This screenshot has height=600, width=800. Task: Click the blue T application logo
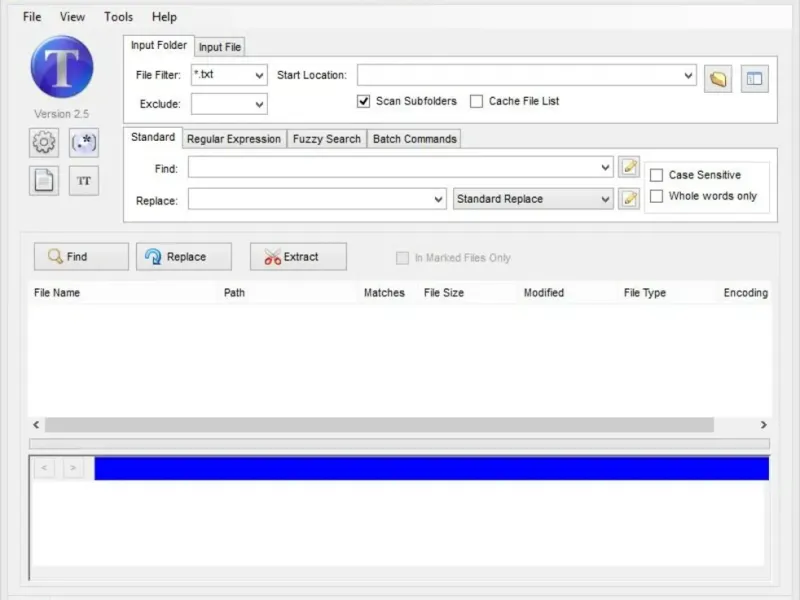tap(62, 67)
